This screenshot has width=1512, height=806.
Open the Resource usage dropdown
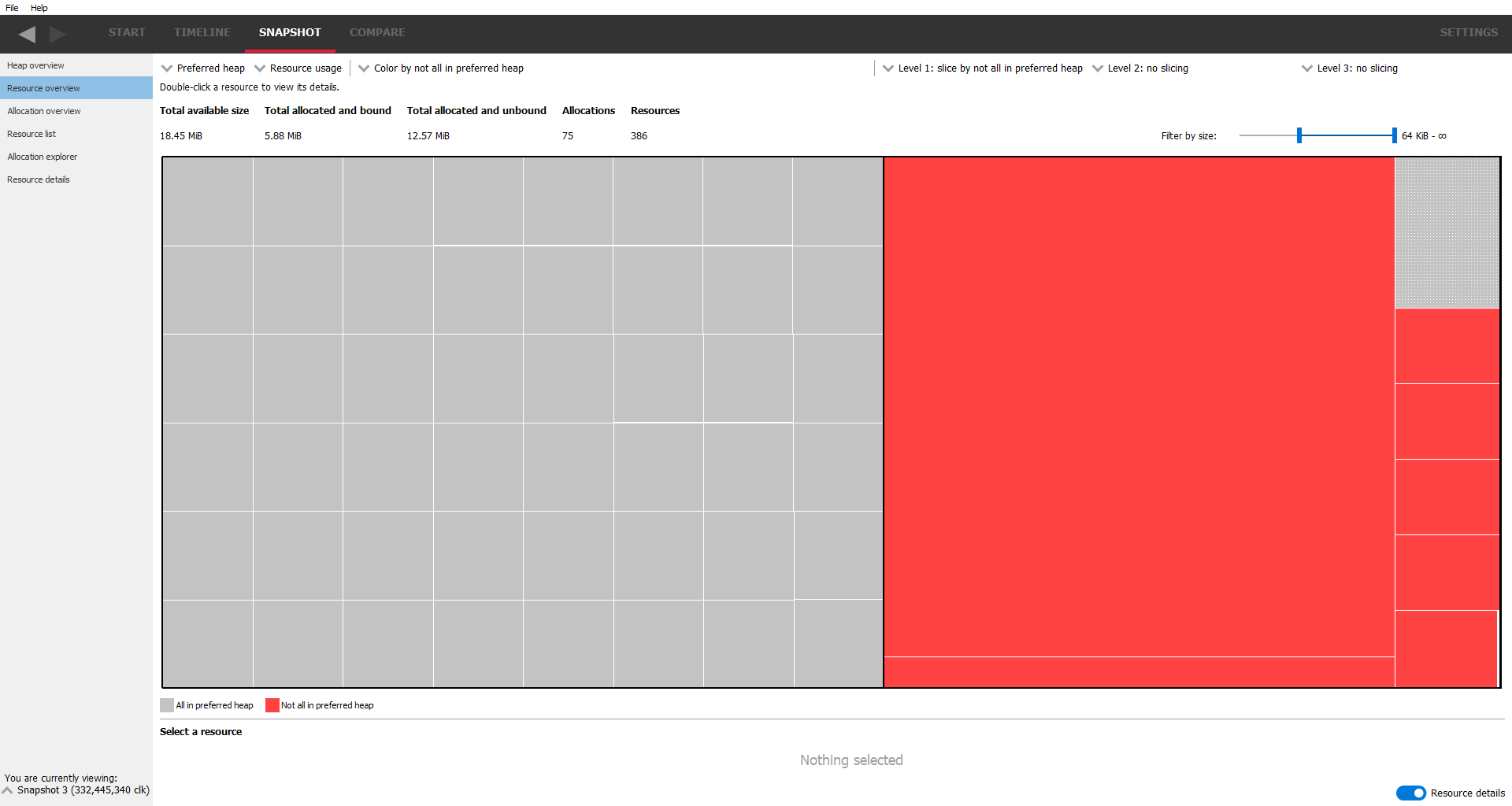298,68
